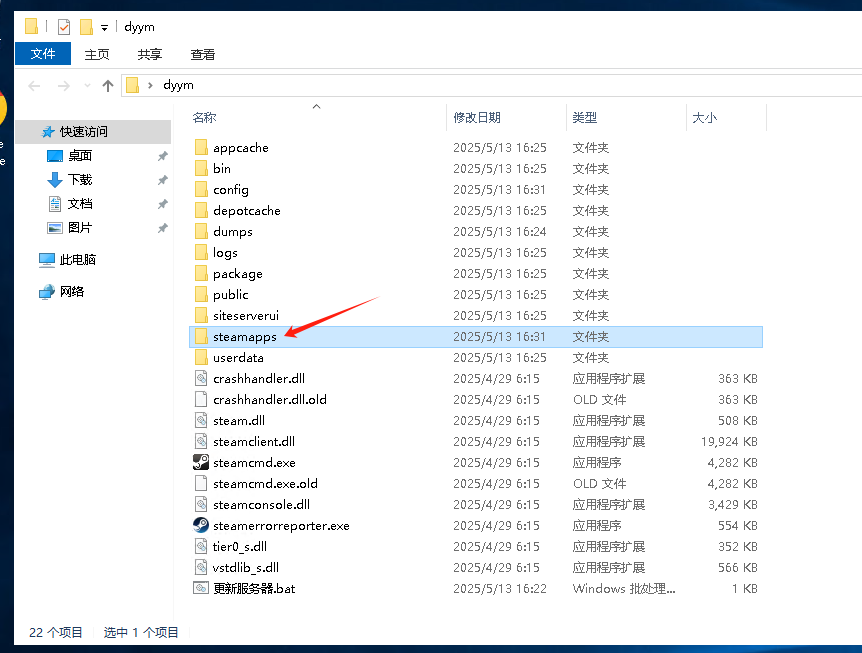This screenshot has width=862, height=653.
Task: Select the siteserverui folder name
Action: tap(246, 316)
